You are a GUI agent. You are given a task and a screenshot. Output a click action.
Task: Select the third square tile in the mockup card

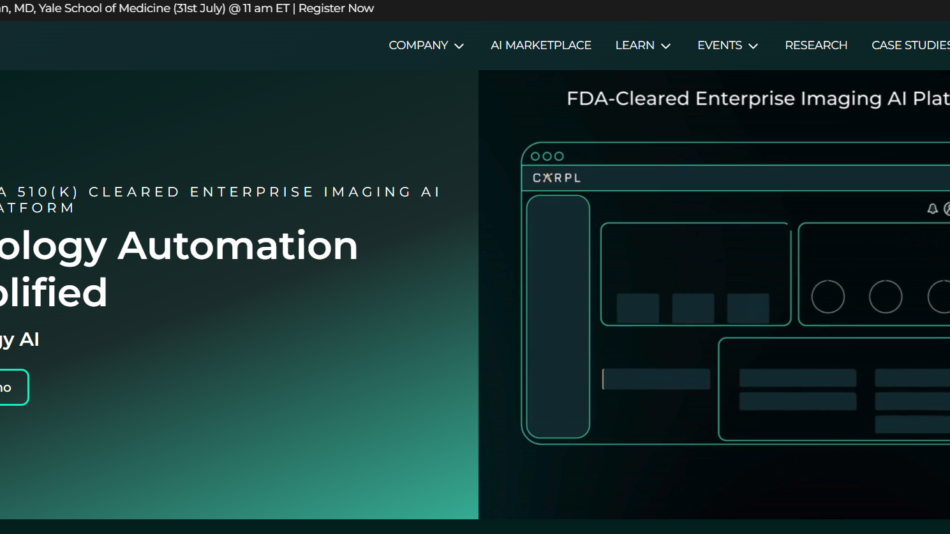click(x=747, y=308)
